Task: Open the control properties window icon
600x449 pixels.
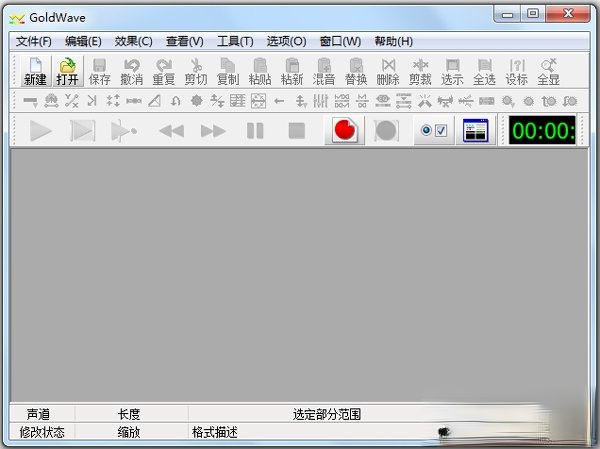Action: (476, 130)
